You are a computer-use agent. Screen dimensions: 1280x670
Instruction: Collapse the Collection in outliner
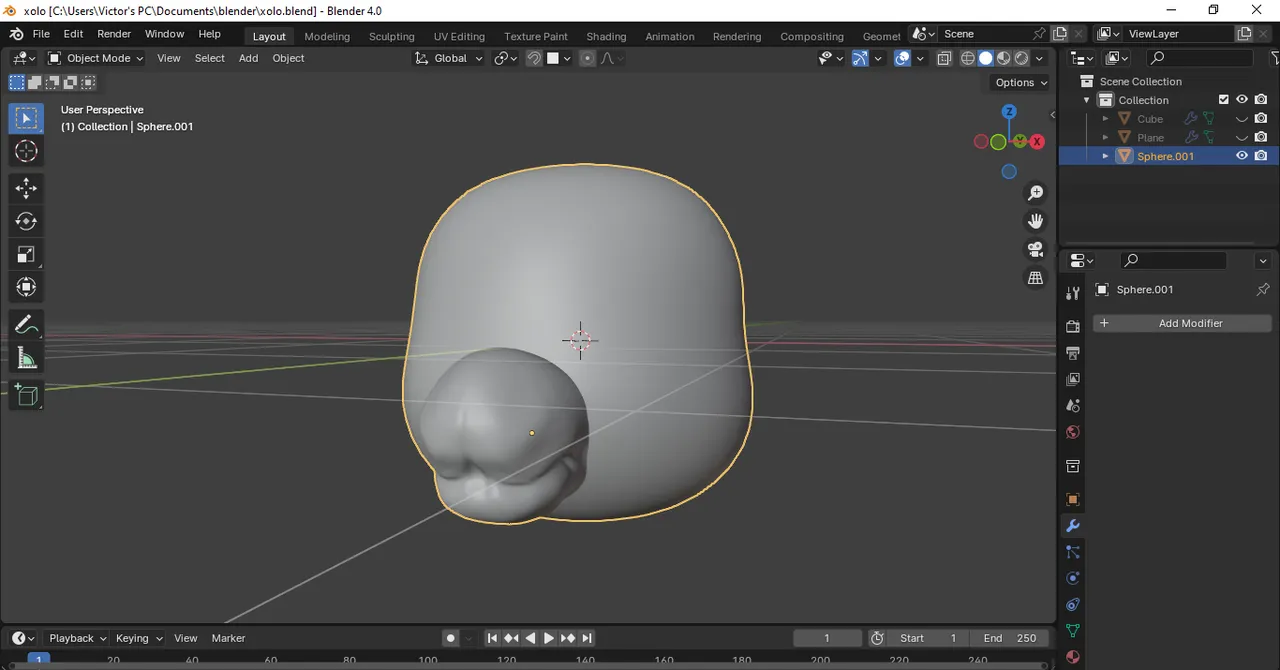click(1087, 100)
